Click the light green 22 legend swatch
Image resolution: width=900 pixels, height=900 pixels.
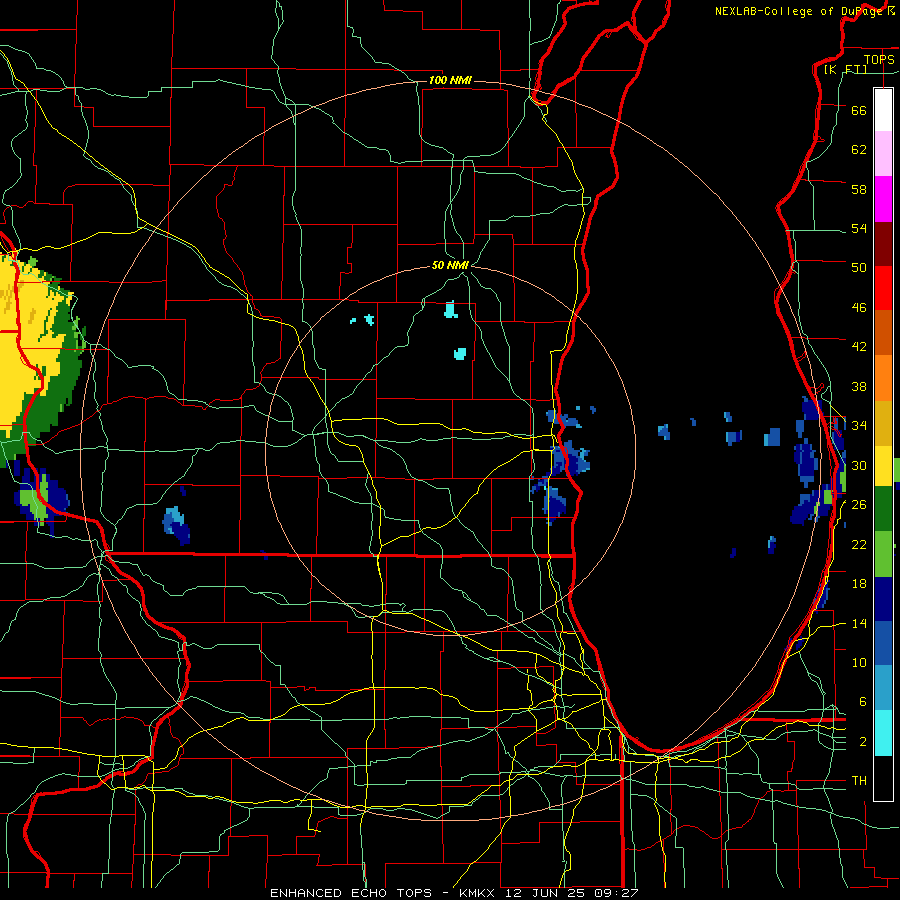click(x=883, y=554)
